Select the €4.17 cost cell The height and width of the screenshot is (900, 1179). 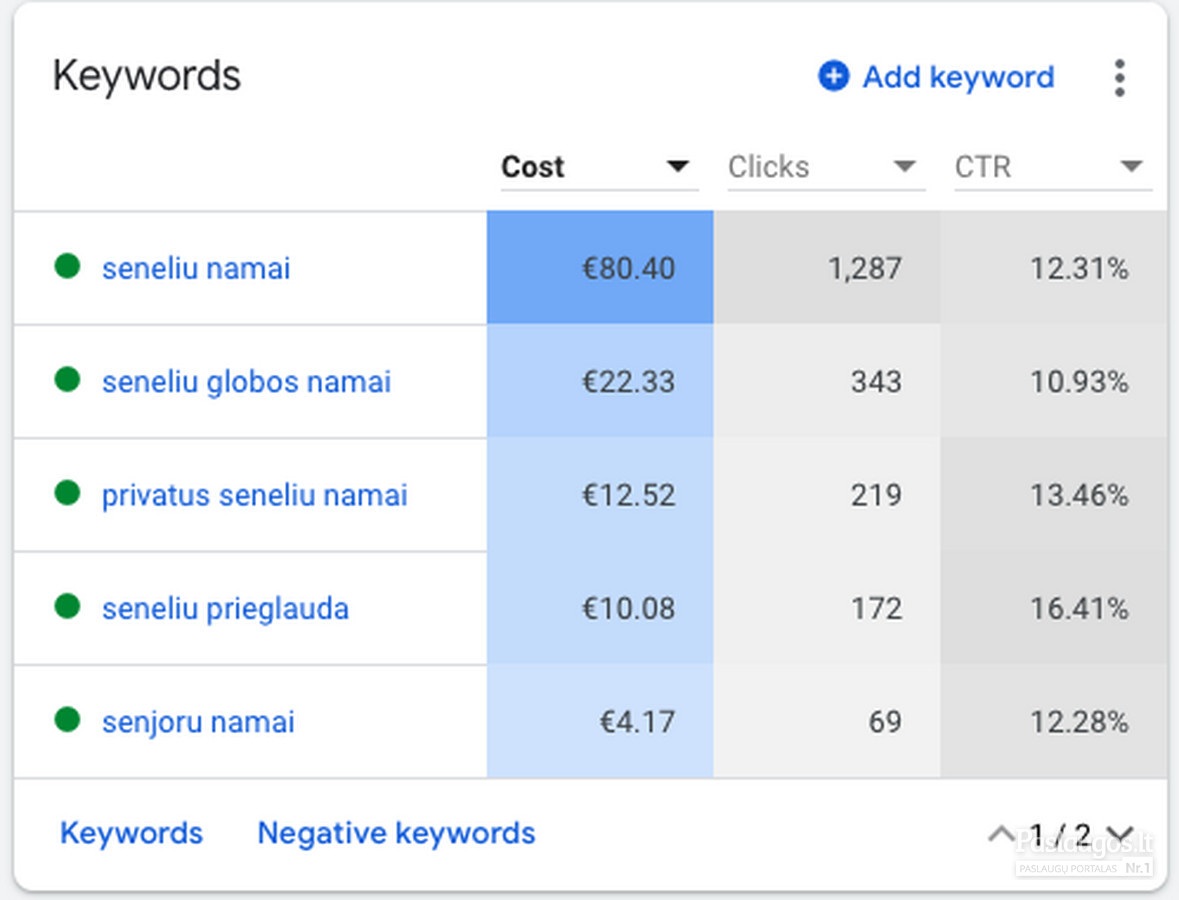[x=600, y=722]
